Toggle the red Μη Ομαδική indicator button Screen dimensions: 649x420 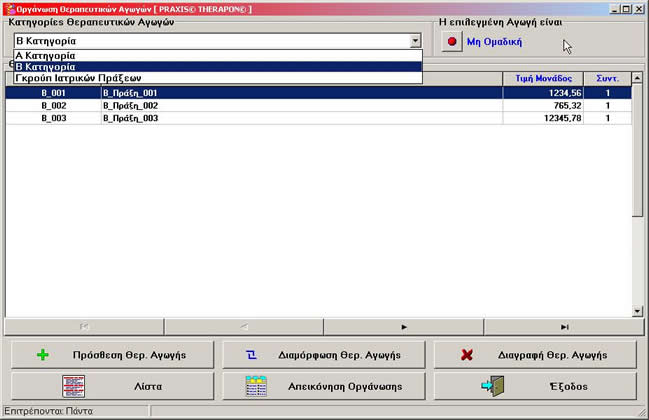coord(451,42)
